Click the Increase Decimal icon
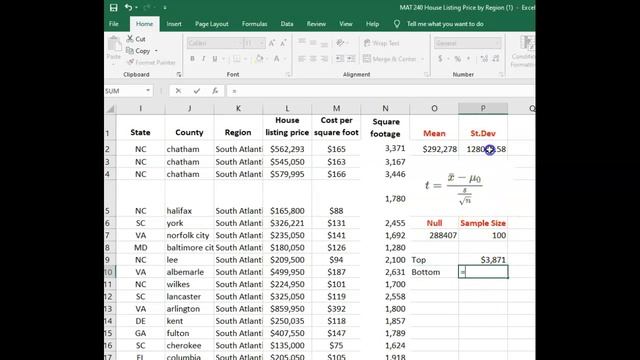This screenshot has height=360, width=640. click(x=484, y=59)
